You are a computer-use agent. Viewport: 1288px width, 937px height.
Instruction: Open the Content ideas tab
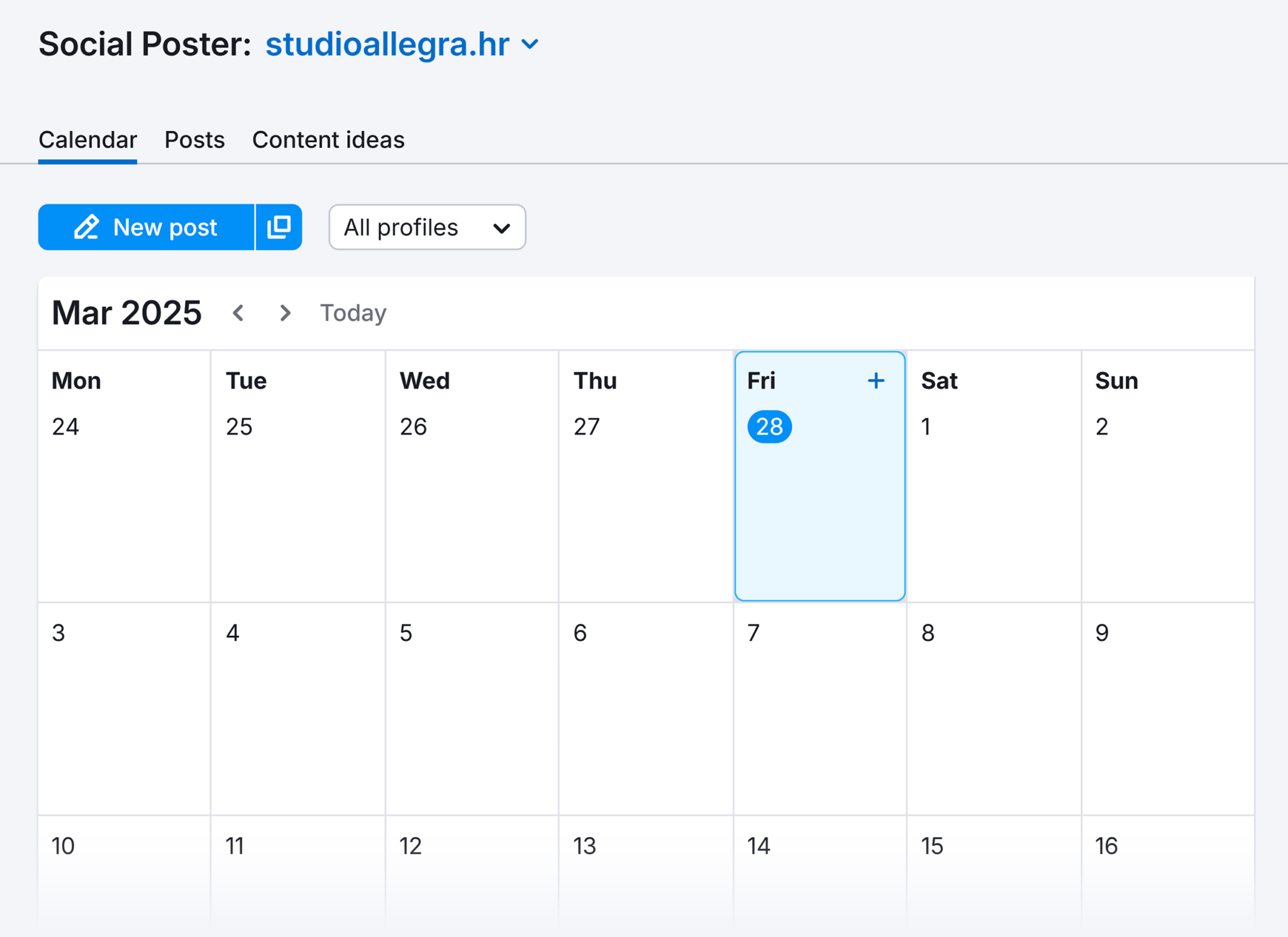[328, 140]
